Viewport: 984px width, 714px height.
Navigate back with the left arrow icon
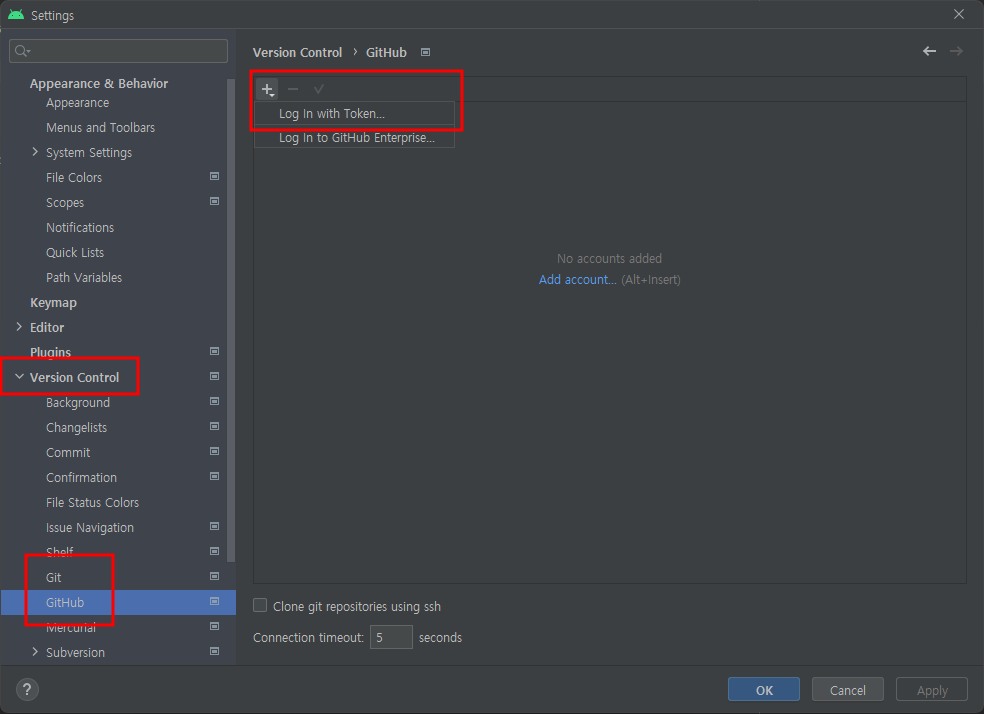point(928,51)
